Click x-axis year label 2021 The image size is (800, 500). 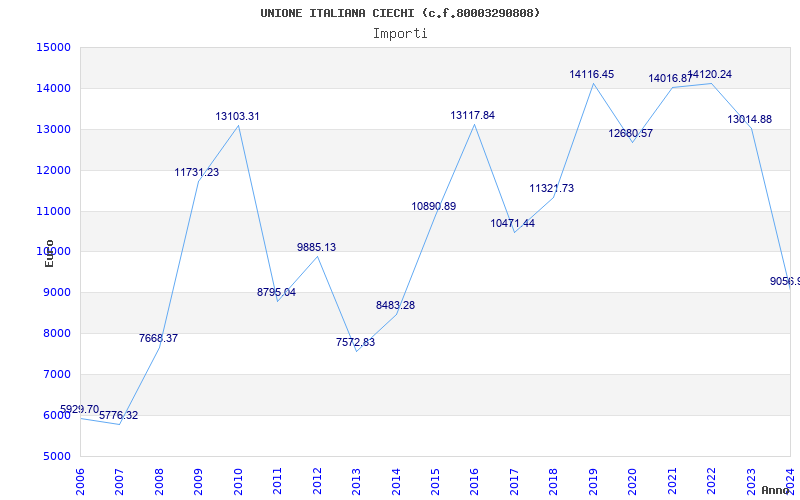(x=672, y=481)
